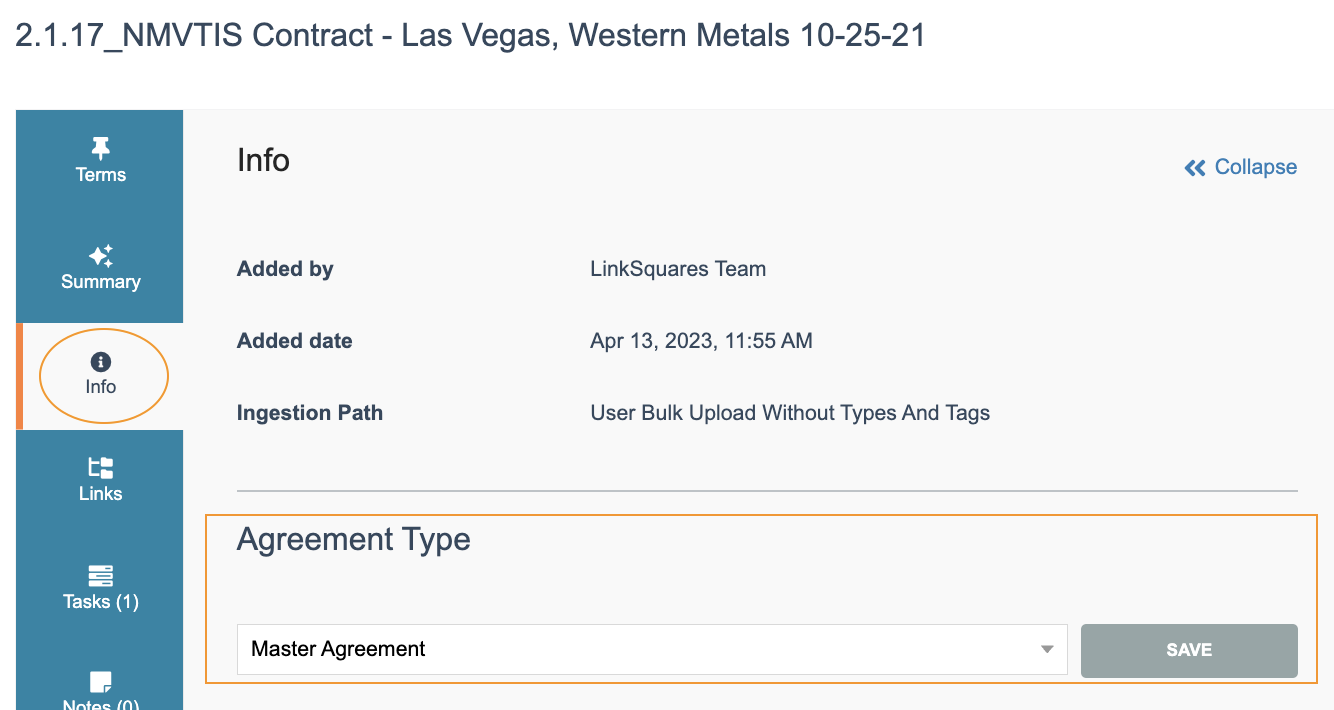Collapse the Info panel via Collapse link
1334x710 pixels.
pyautogui.click(x=1255, y=167)
